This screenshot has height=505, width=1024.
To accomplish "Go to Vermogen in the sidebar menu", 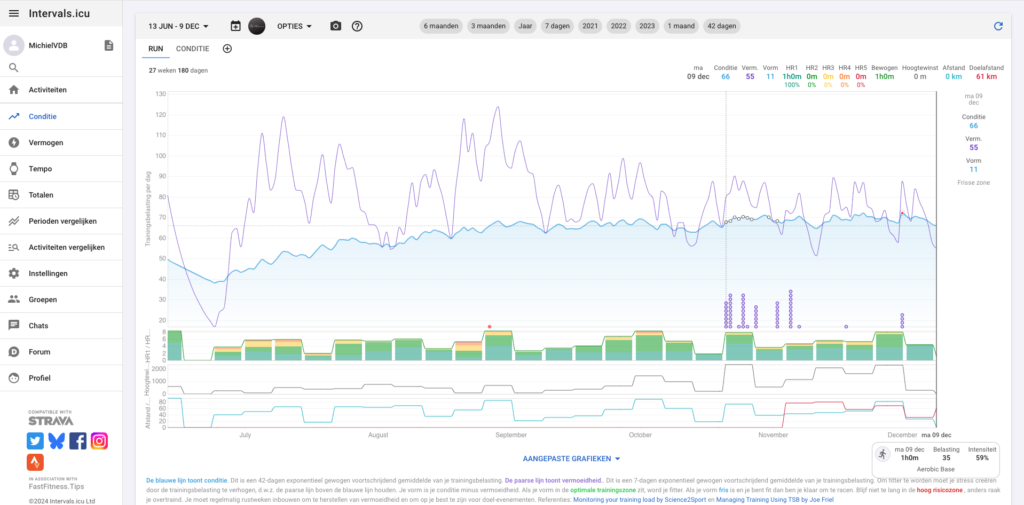I will pyautogui.click(x=47, y=142).
